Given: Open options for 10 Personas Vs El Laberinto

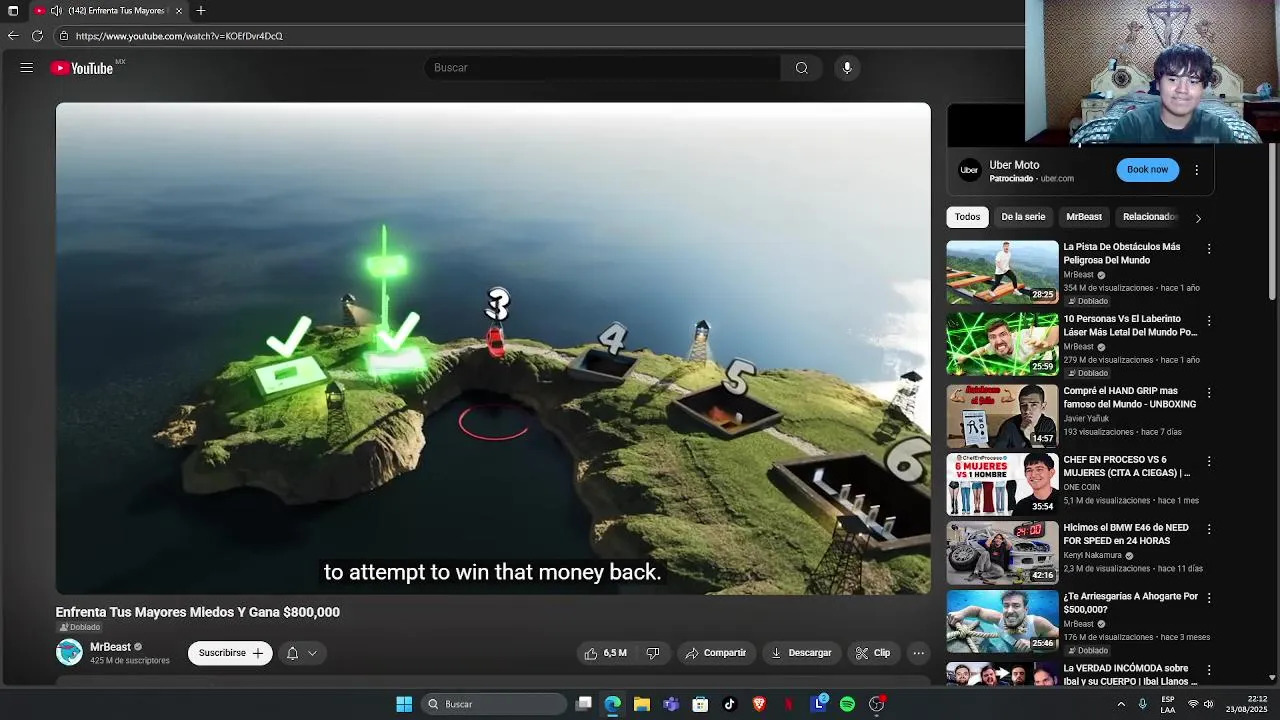Looking at the screenshot, I should 1209,321.
